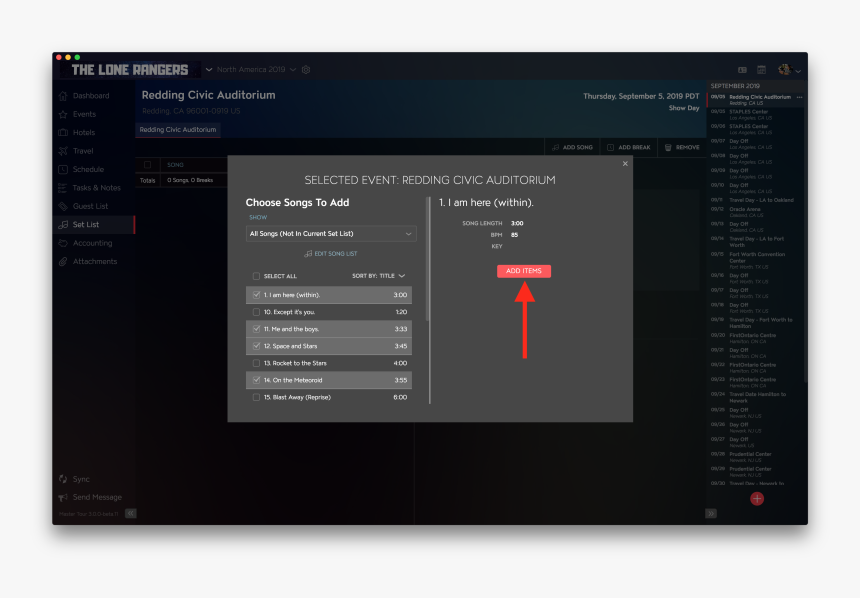This screenshot has height=598, width=860.
Task: Click the red plus add-day button
Action: click(757, 498)
